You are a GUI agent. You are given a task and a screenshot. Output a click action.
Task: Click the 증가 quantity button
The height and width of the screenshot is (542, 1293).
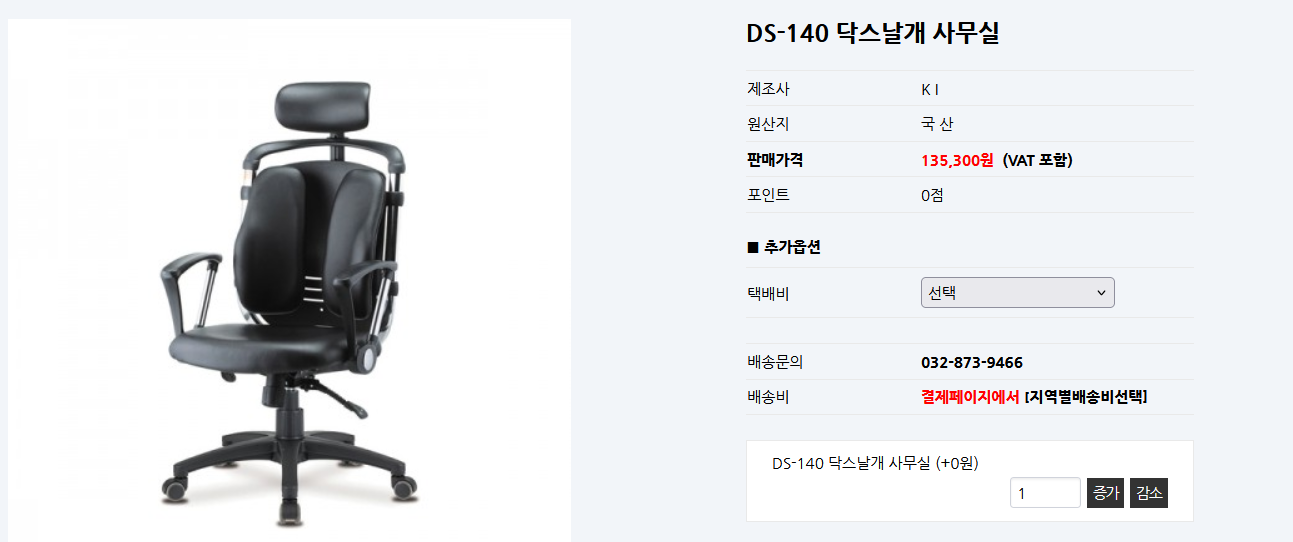[x=1106, y=493]
